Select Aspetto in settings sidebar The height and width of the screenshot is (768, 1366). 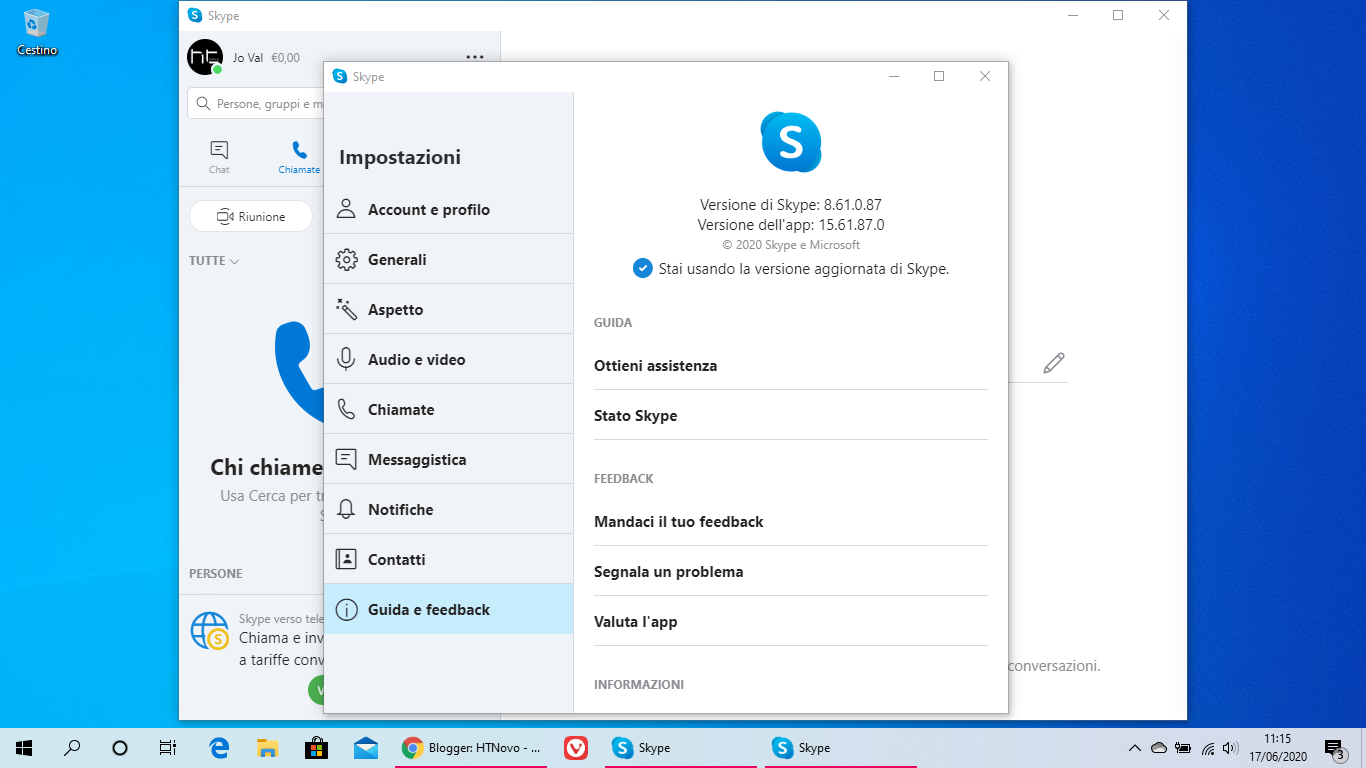pos(448,309)
